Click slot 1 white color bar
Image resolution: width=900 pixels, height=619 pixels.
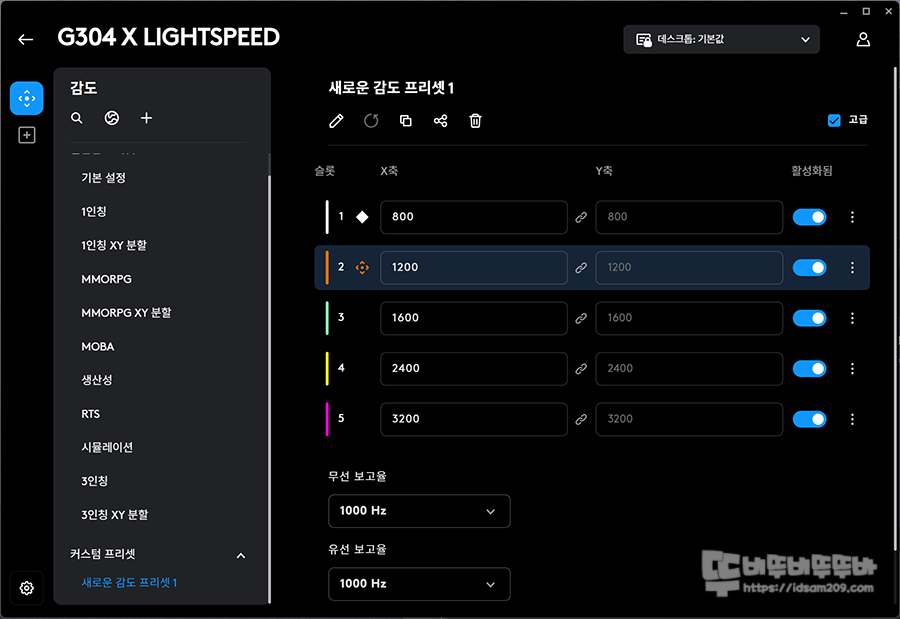(327, 217)
